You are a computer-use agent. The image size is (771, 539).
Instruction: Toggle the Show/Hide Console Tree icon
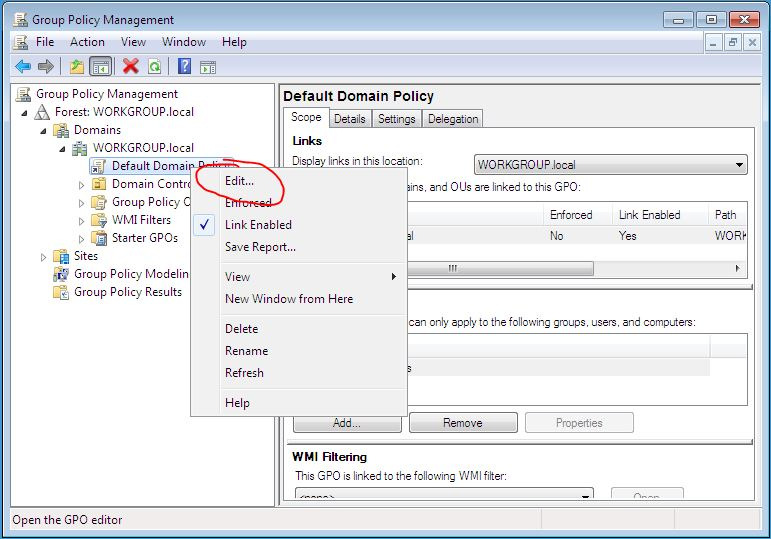tap(100, 67)
